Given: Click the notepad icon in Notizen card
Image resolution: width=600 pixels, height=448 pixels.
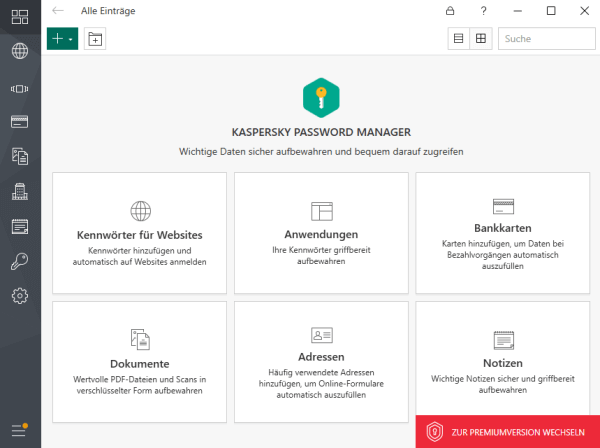Looking at the screenshot, I should tap(504, 340).
